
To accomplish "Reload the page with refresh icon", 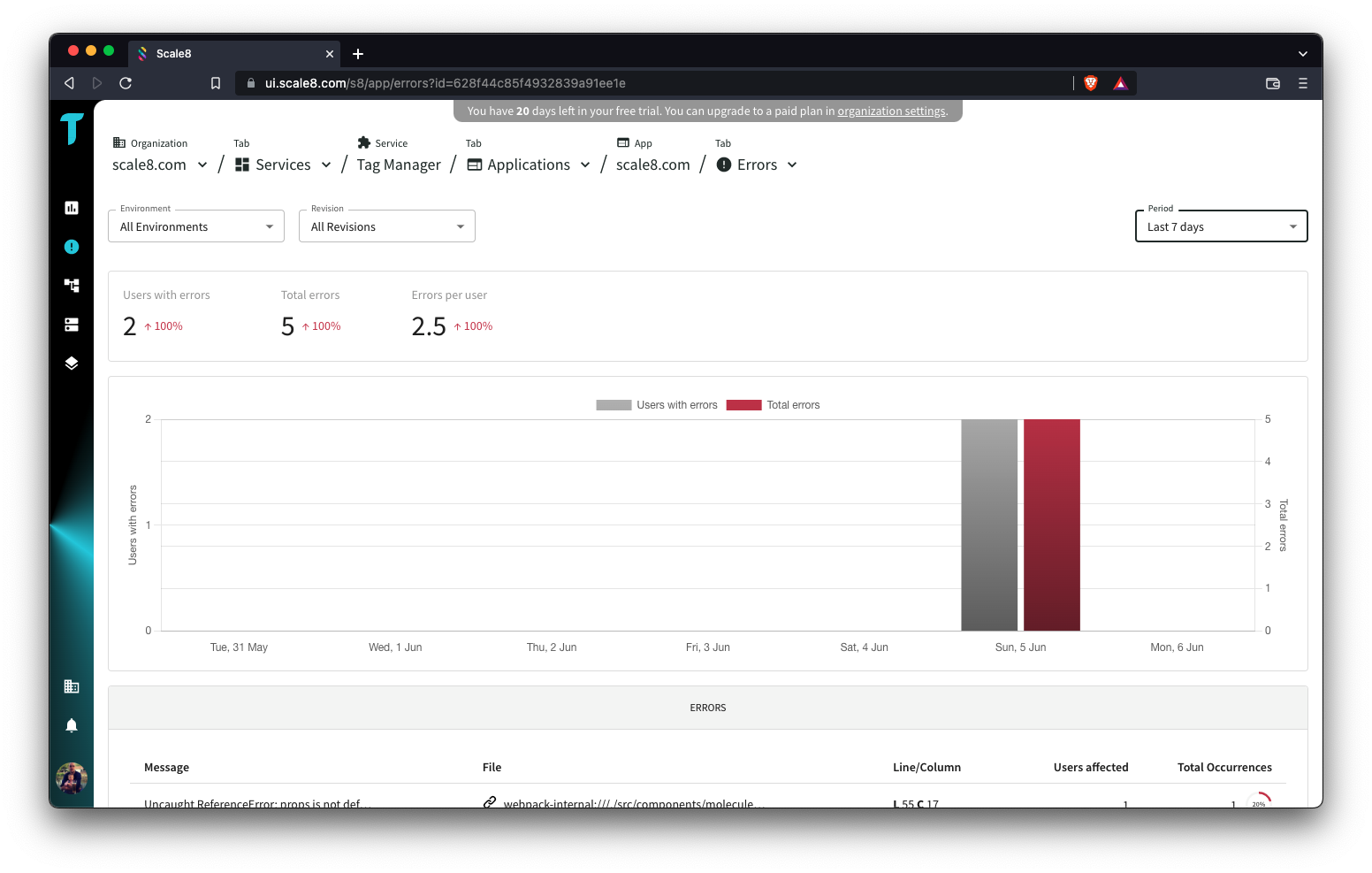I will point(126,83).
